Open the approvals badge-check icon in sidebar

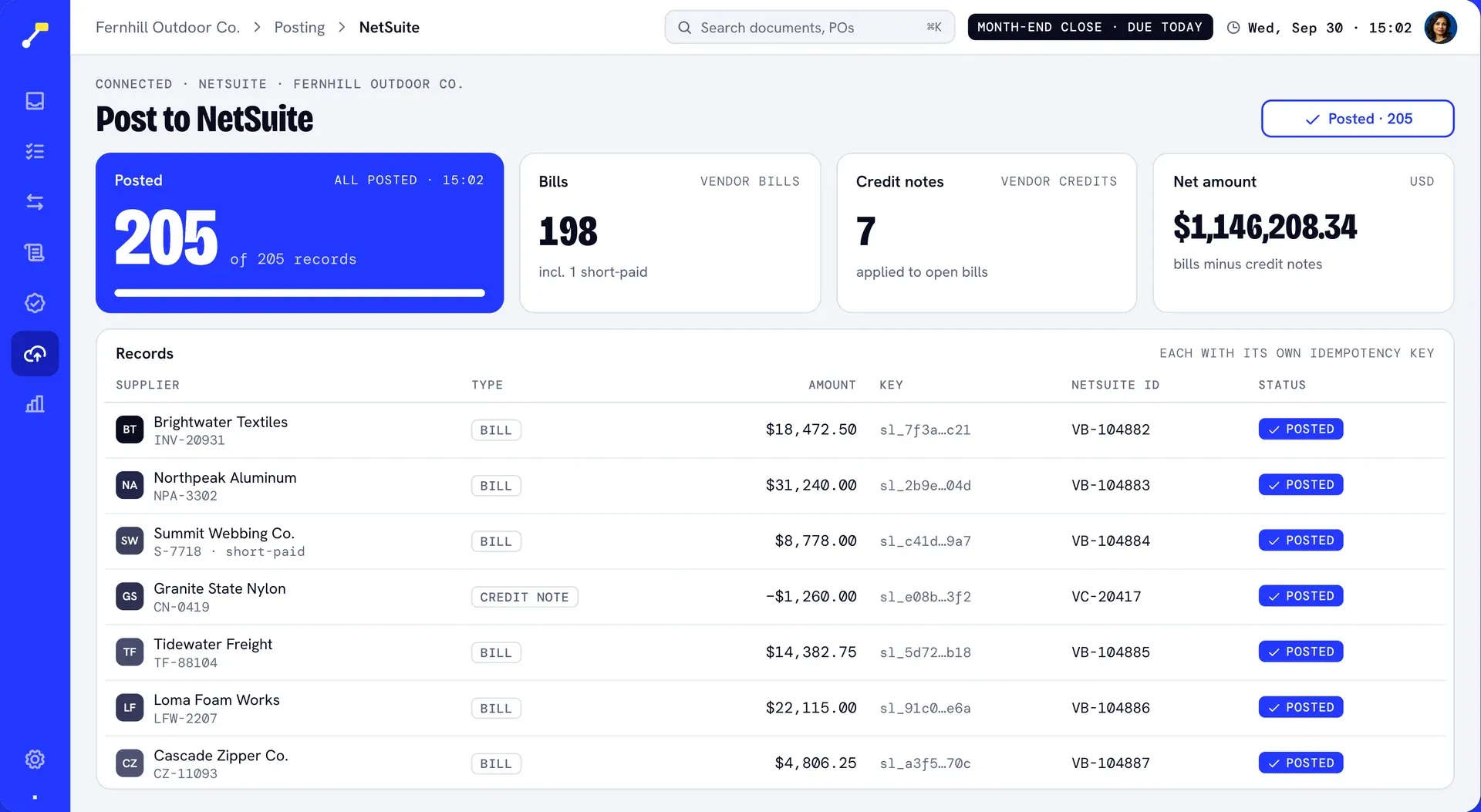tap(35, 303)
